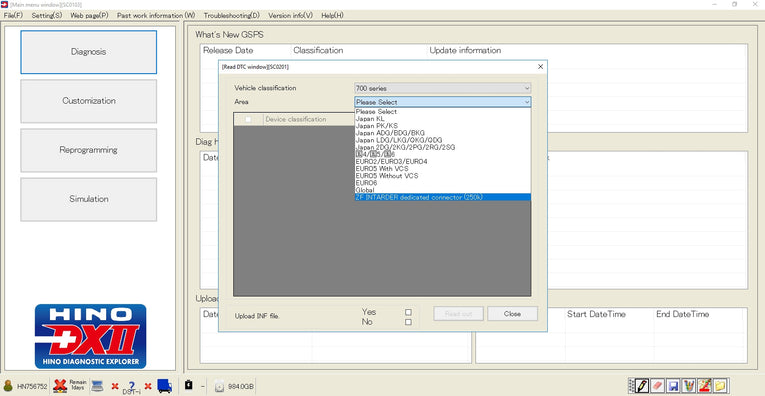Click the disk drive storage icon
765x396 pixels.
point(220,386)
